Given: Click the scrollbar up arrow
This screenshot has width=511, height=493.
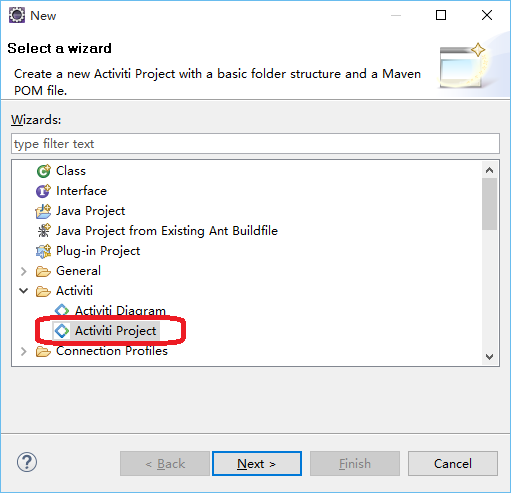Looking at the screenshot, I should pyautogui.click(x=489, y=170).
